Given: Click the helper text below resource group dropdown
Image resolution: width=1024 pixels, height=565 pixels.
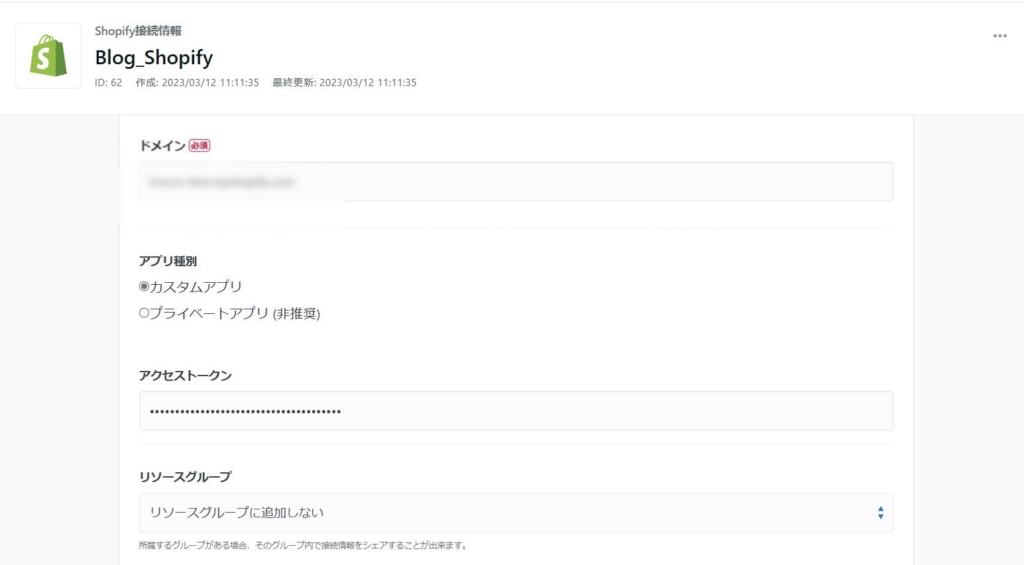Looking at the screenshot, I should (x=303, y=546).
